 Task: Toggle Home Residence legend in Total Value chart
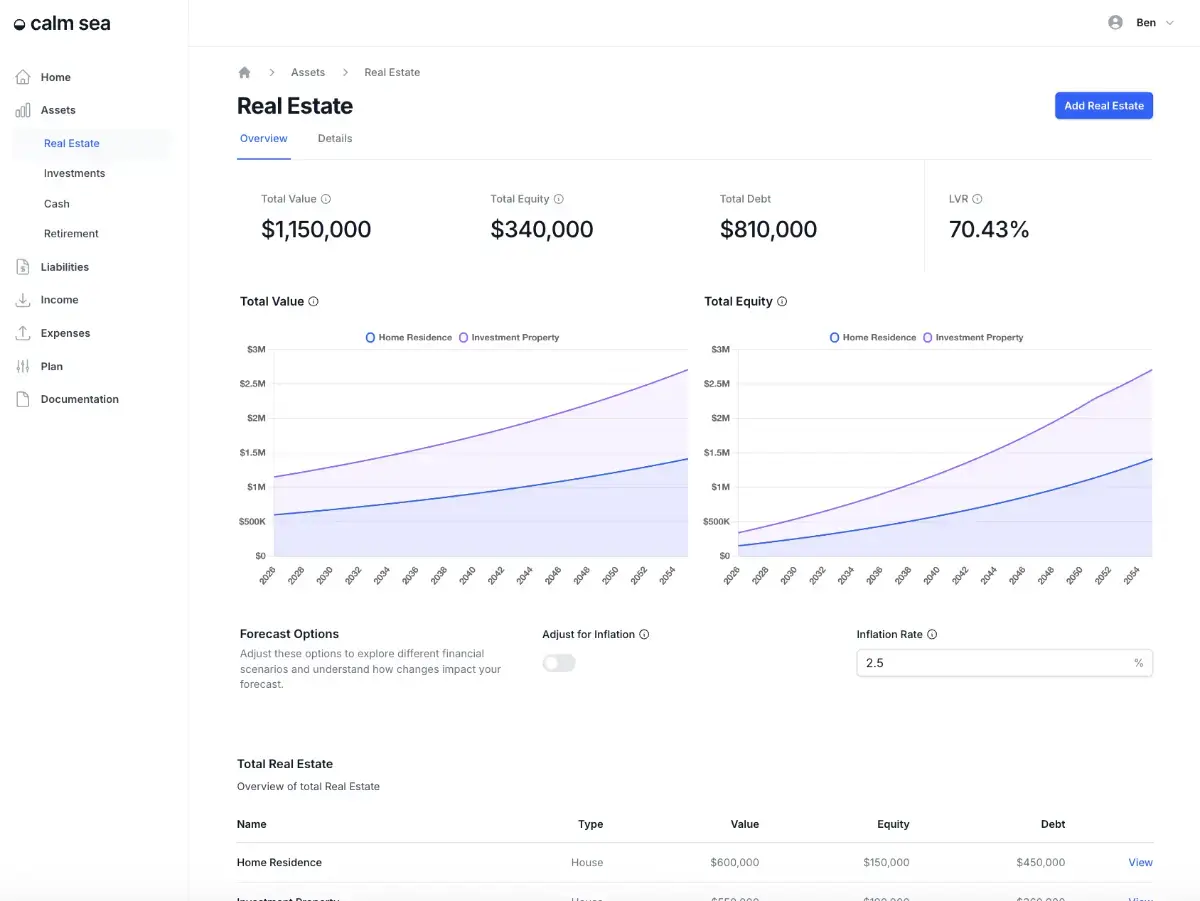[409, 338]
